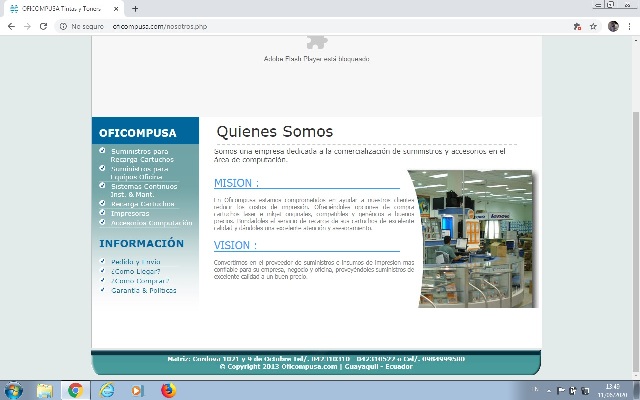Click the 'Quienes Somos' heading
The image size is (640, 400).
275,131
